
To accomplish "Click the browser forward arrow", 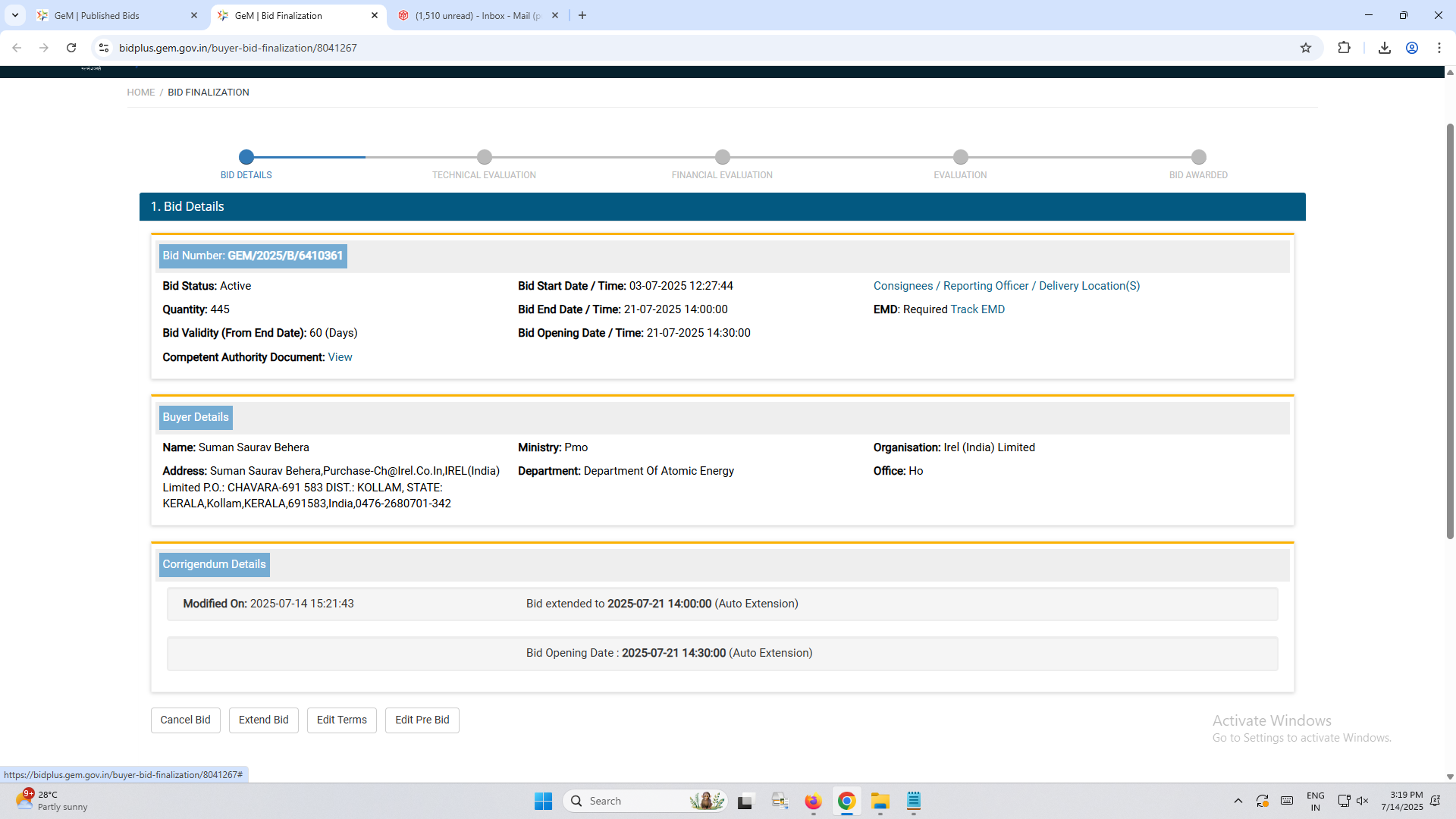I will (x=44, y=48).
